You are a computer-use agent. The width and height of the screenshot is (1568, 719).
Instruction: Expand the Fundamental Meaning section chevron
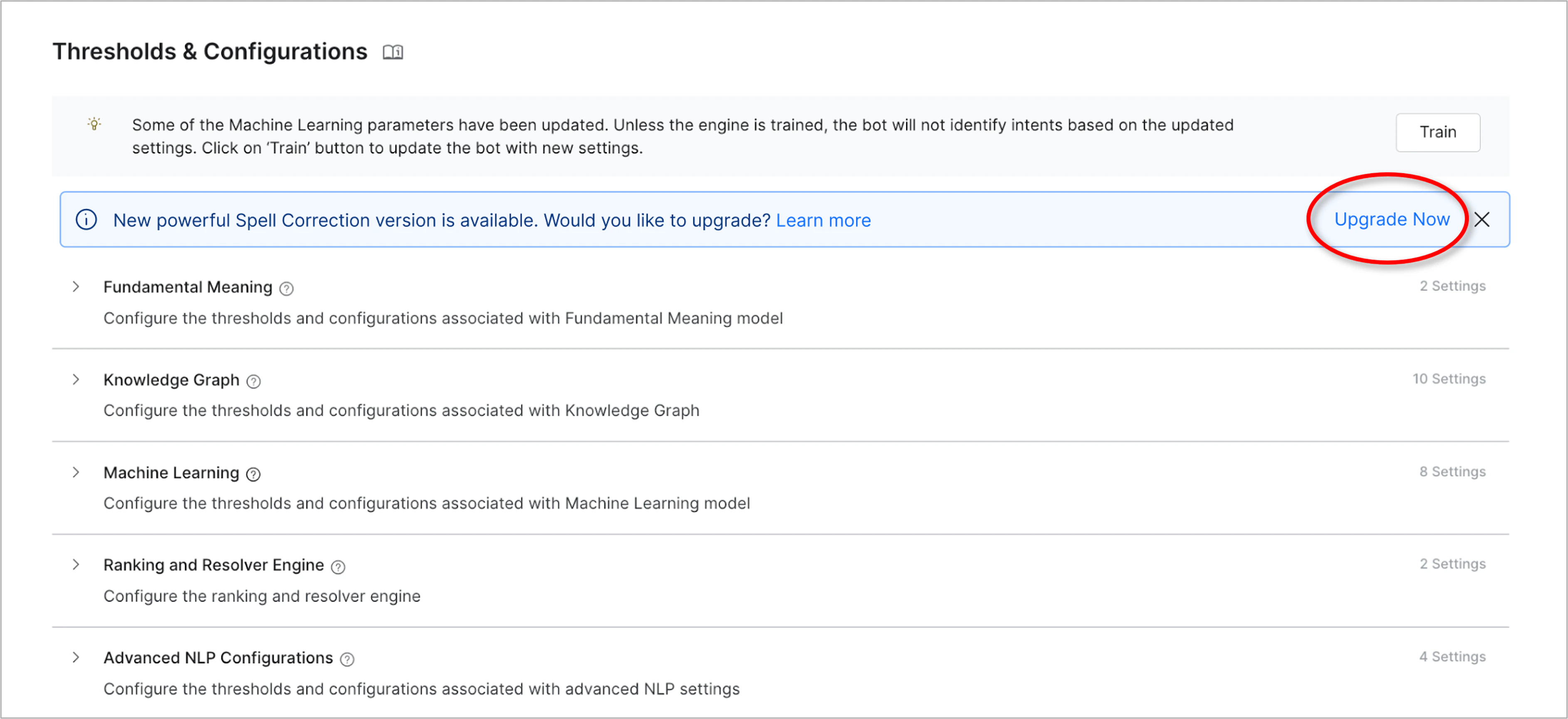point(76,287)
